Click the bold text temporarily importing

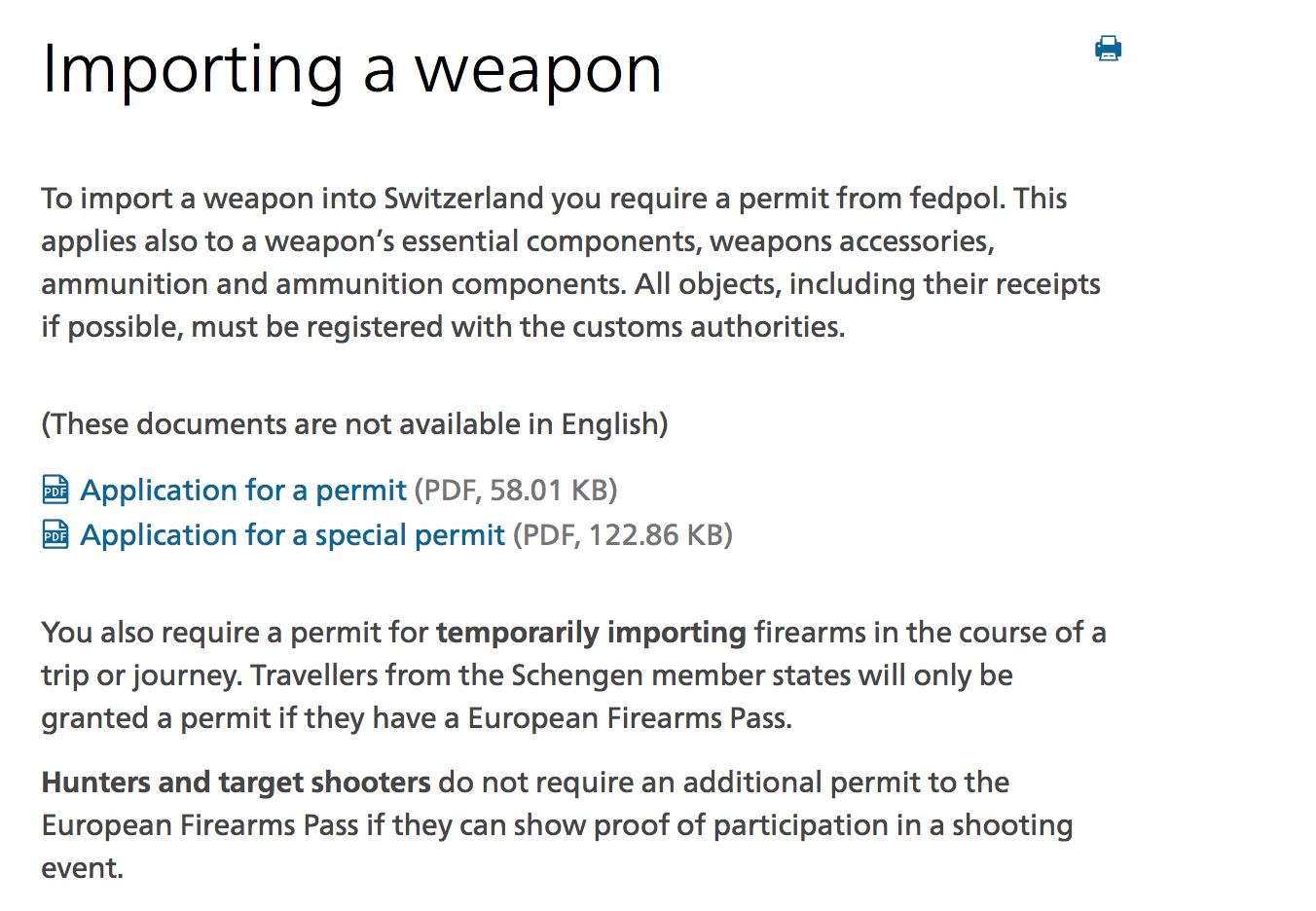coord(591,632)
